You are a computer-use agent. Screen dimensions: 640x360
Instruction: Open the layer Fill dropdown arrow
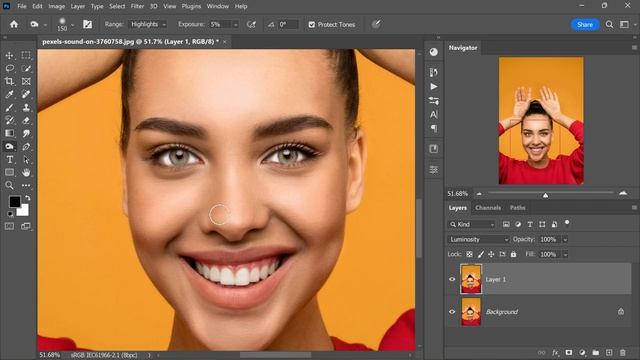pyautogui.click(x=565, y=254)
